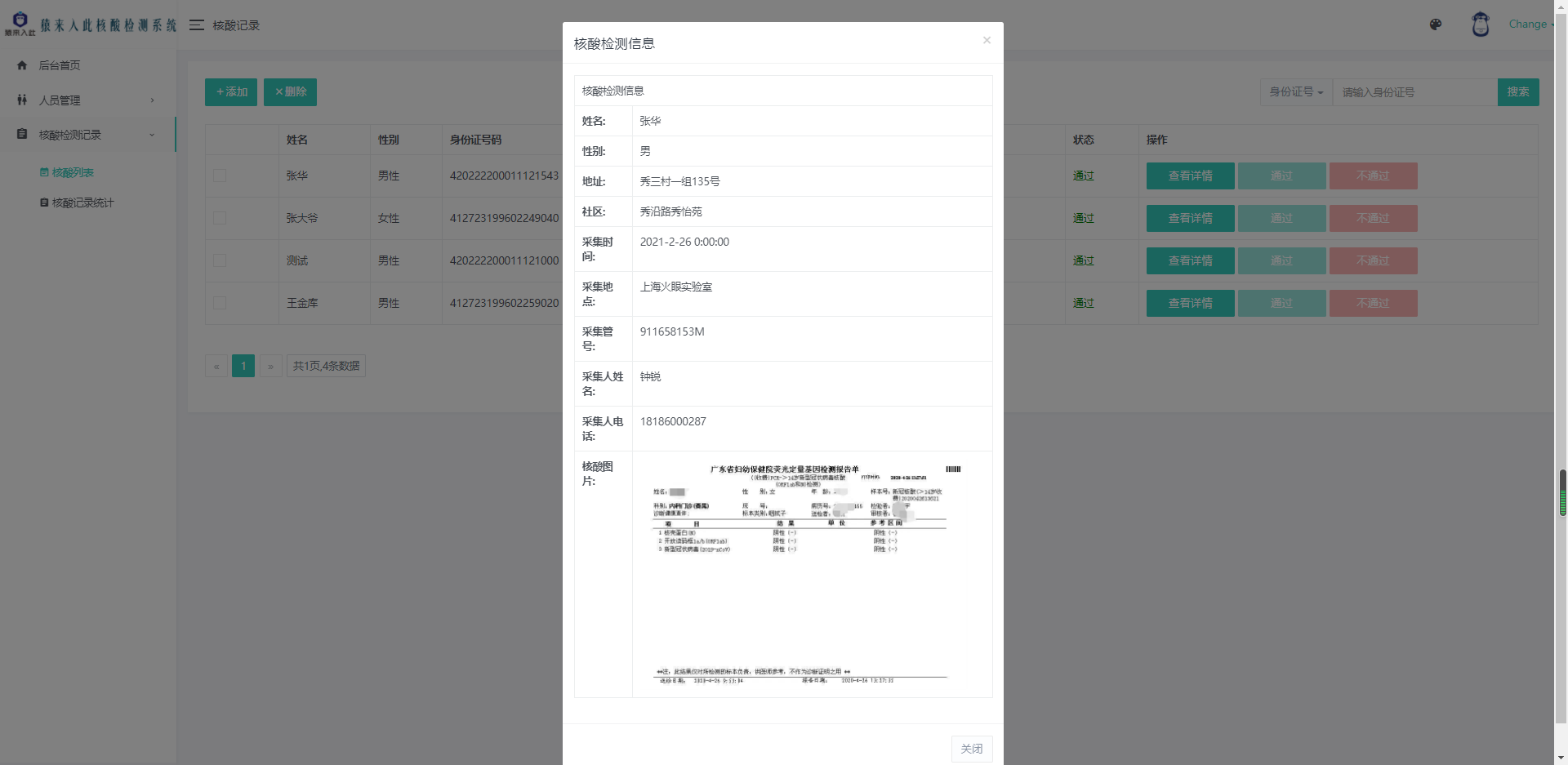Click the user avatar icon
This screenshot has width=1568, height=765.
point(1481,24)
